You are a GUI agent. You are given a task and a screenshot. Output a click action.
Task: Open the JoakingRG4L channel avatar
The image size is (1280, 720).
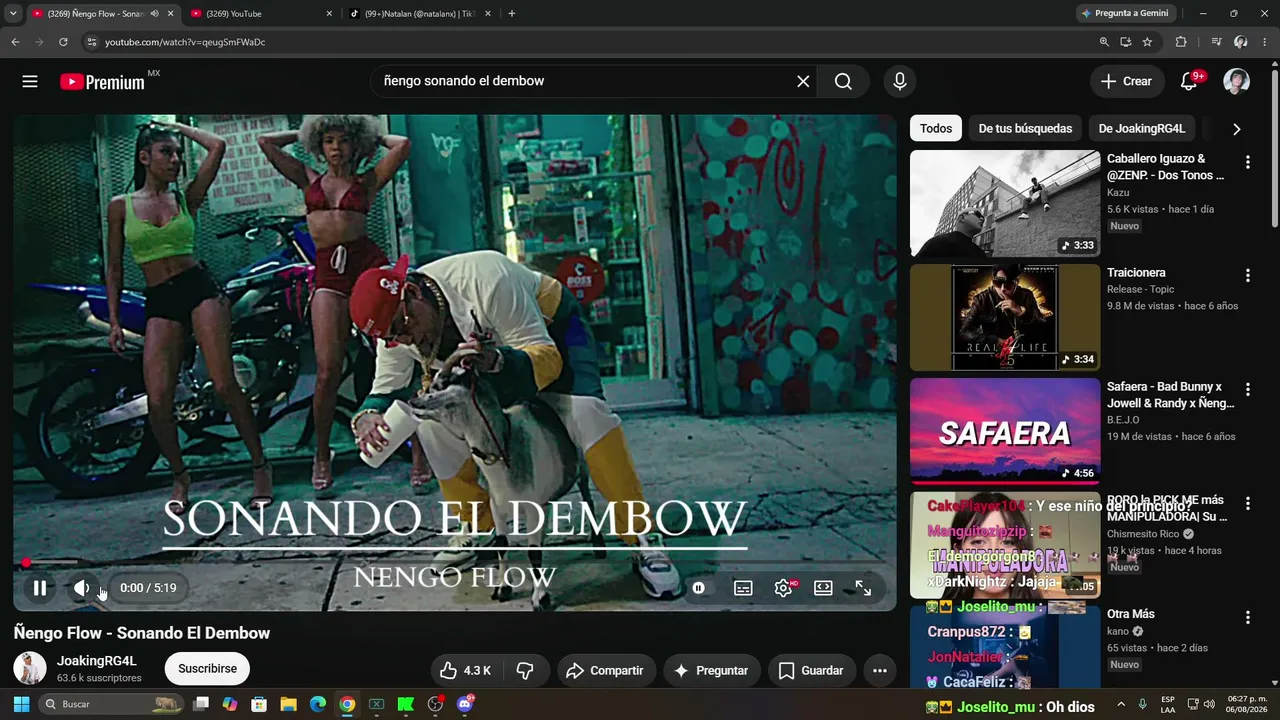(30, 669)
